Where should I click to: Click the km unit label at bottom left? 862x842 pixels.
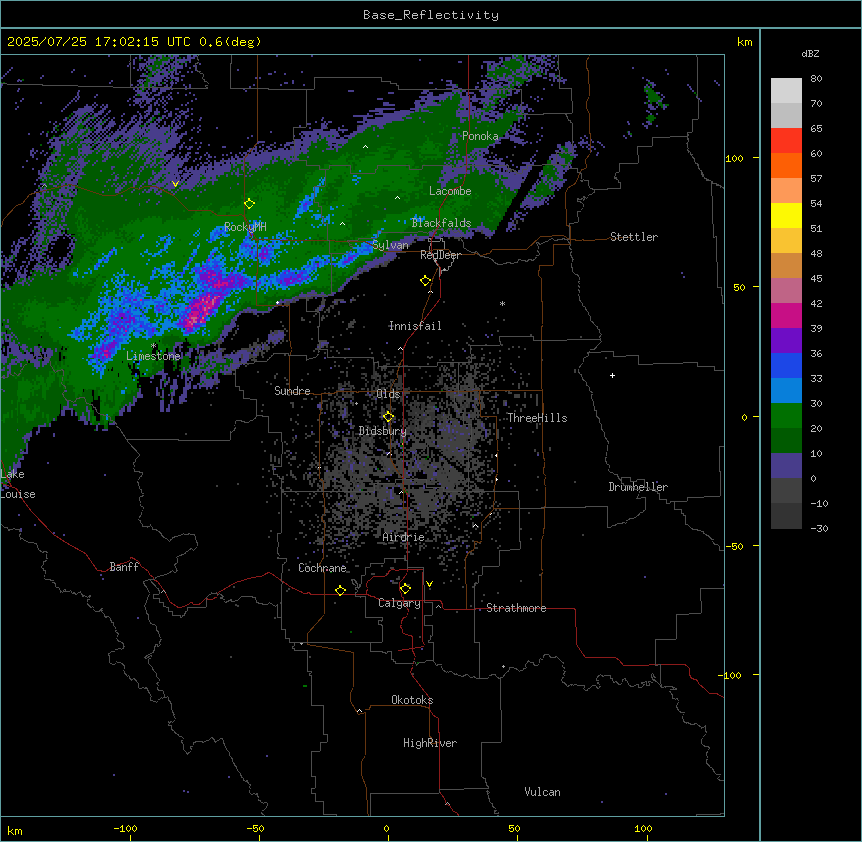[15, 831]
